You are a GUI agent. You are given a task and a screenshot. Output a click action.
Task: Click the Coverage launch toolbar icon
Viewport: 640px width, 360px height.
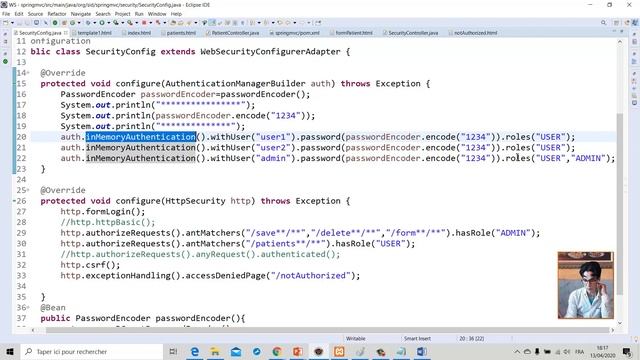point(116,22)
